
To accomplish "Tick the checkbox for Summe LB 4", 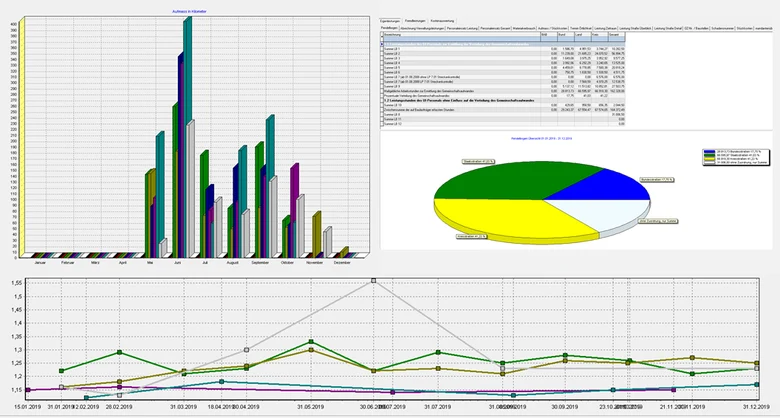I will [382, 63].
